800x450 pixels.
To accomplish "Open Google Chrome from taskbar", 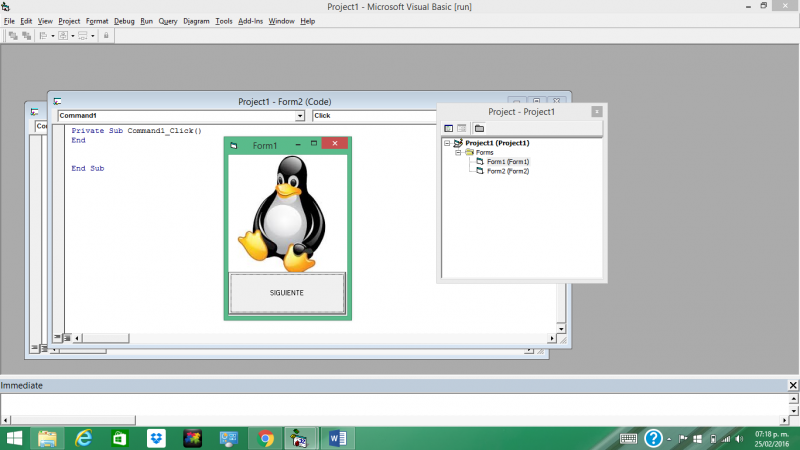I will [x=265, y=439].
